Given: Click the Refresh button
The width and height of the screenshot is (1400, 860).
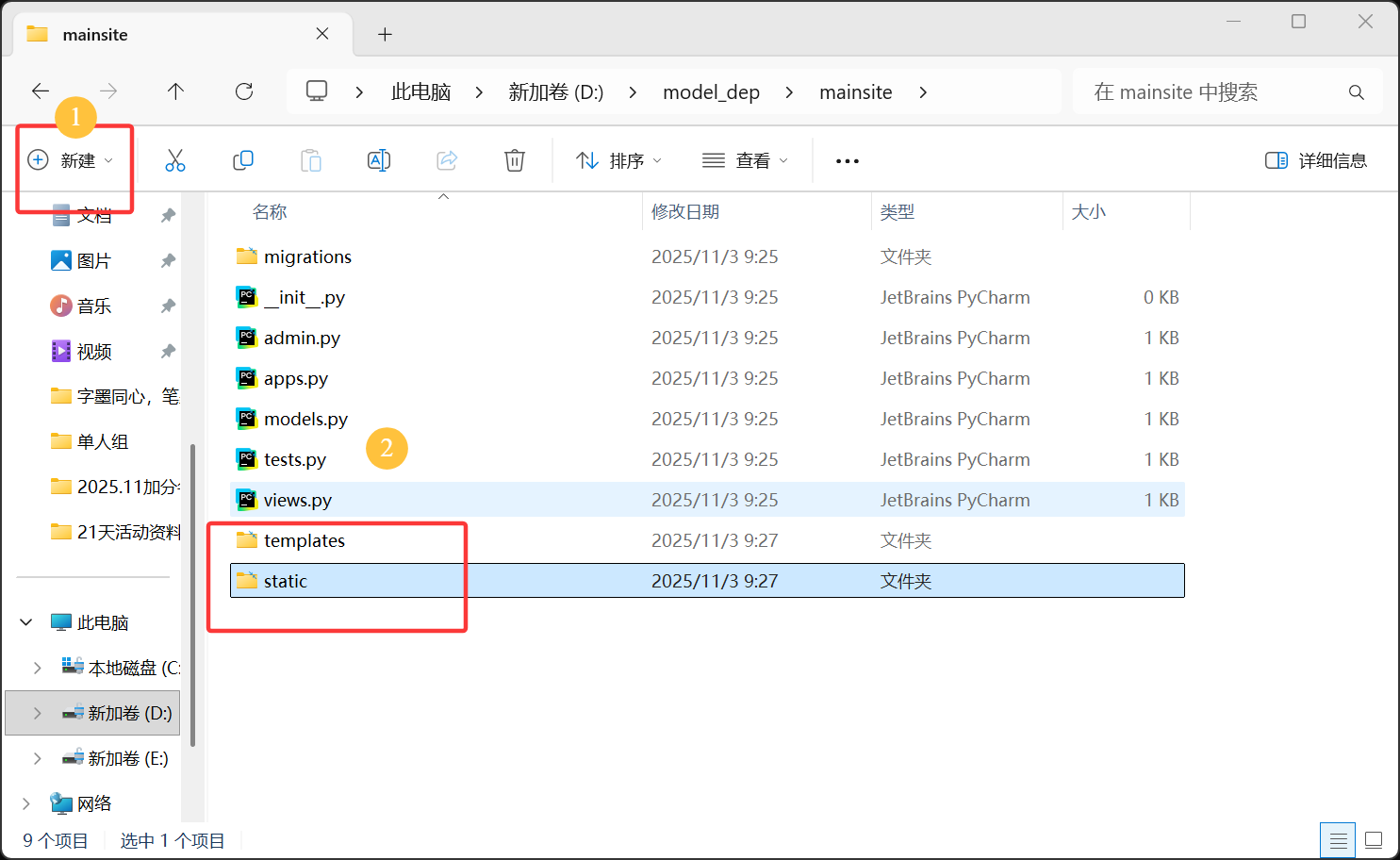Looking at the screenshot, I should (x=244, y=91).
